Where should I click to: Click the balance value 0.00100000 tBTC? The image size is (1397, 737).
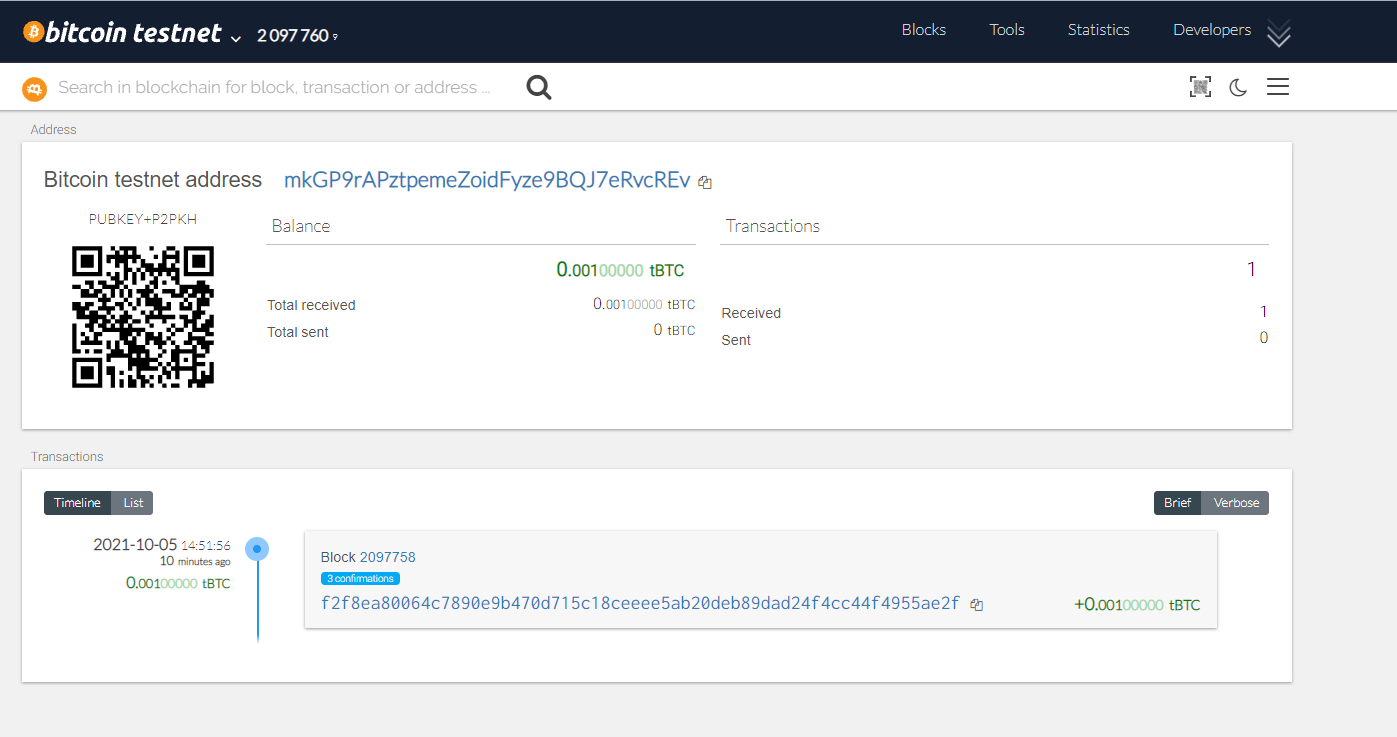click(x=620, y=270)
